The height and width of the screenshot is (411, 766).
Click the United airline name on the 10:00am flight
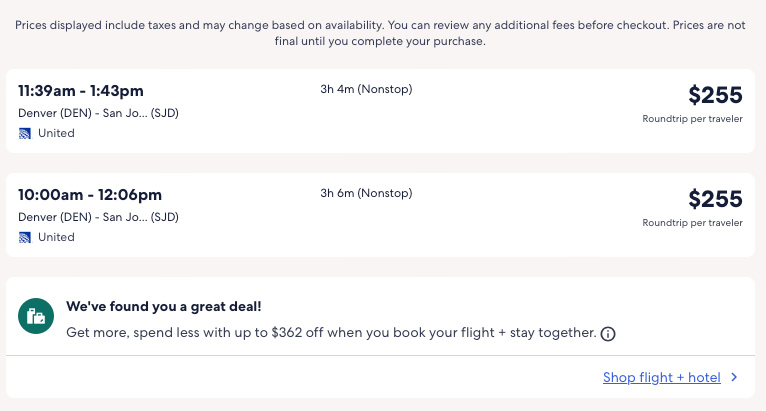[x=56, y=237]
